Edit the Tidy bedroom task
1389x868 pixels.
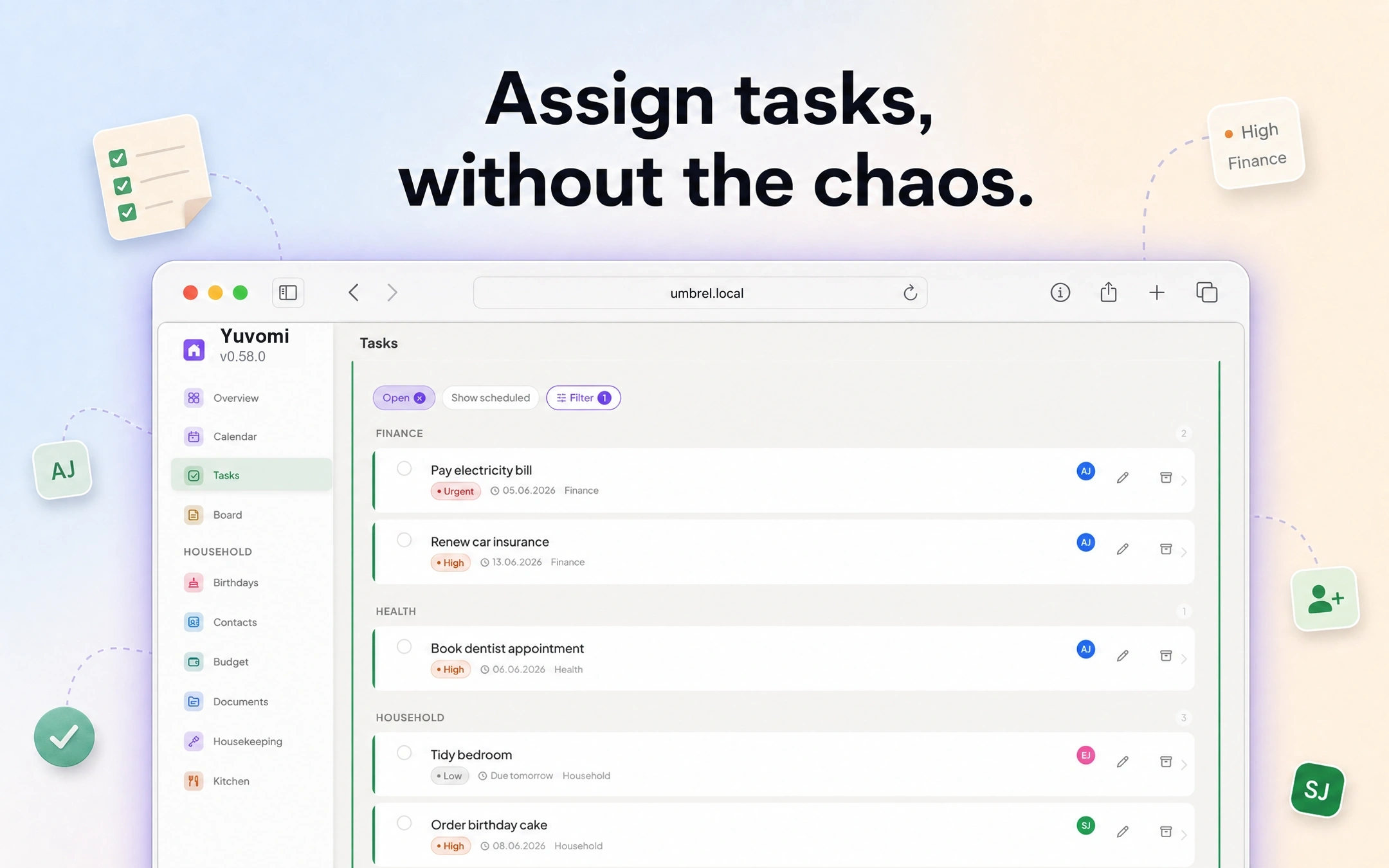1122,762
